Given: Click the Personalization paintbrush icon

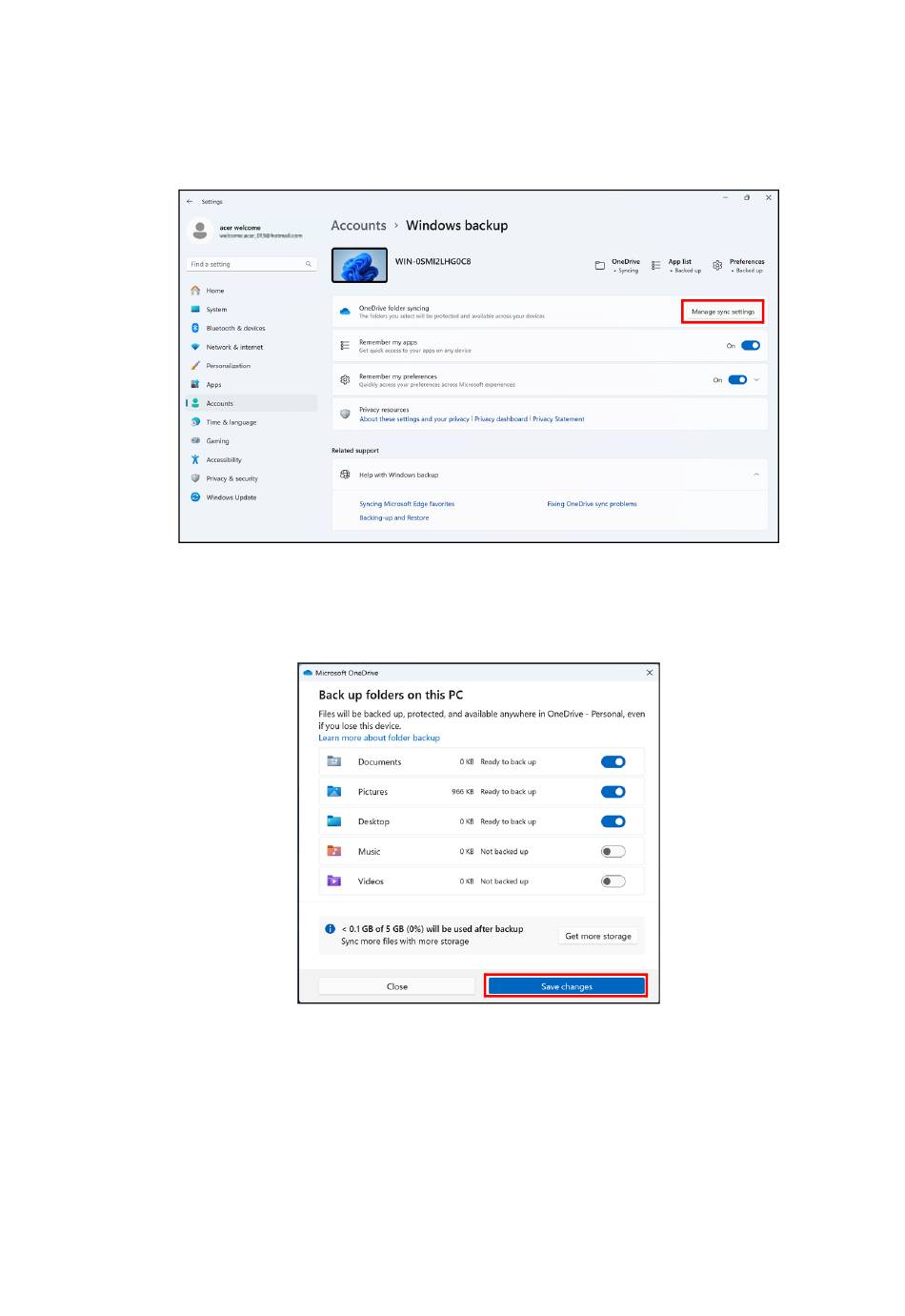Looking at the screenshot, I should 195,366.
